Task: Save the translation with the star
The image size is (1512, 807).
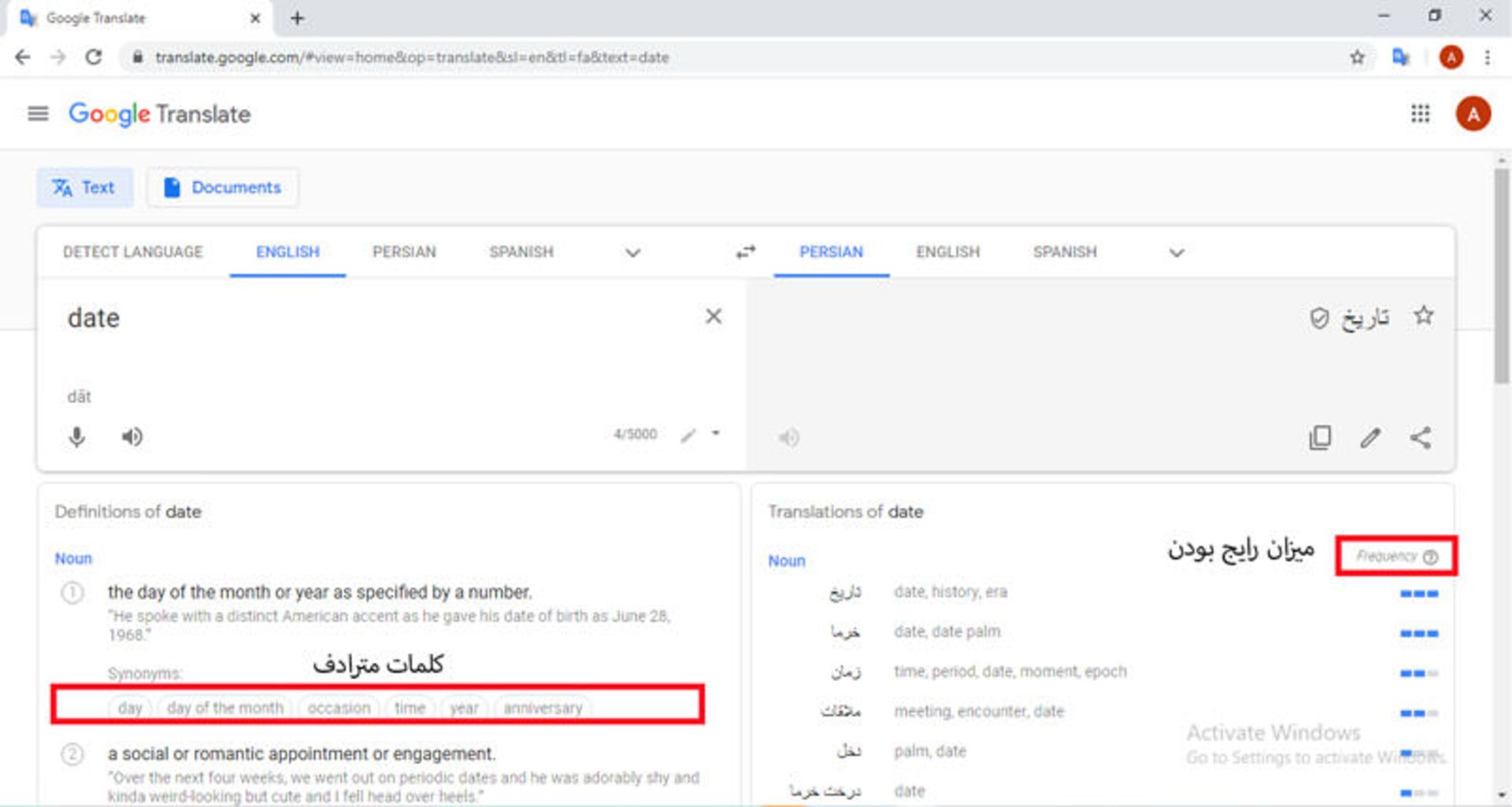Action: click(x=1423, y=316)
